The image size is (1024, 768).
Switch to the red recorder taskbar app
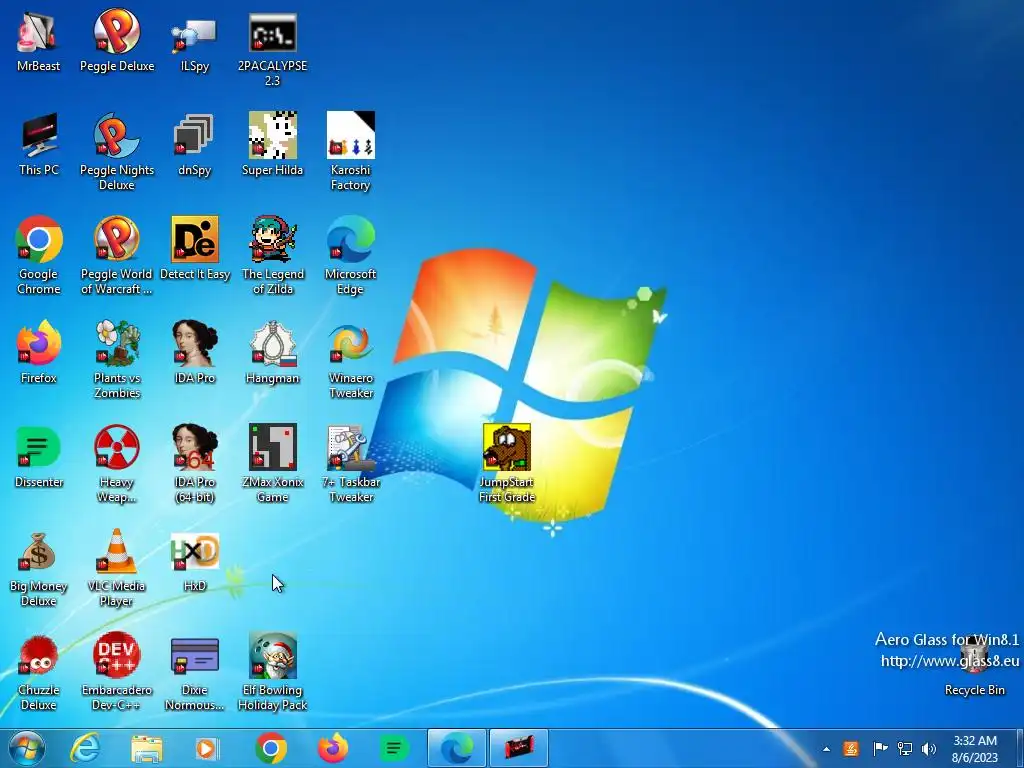[519, 748]
